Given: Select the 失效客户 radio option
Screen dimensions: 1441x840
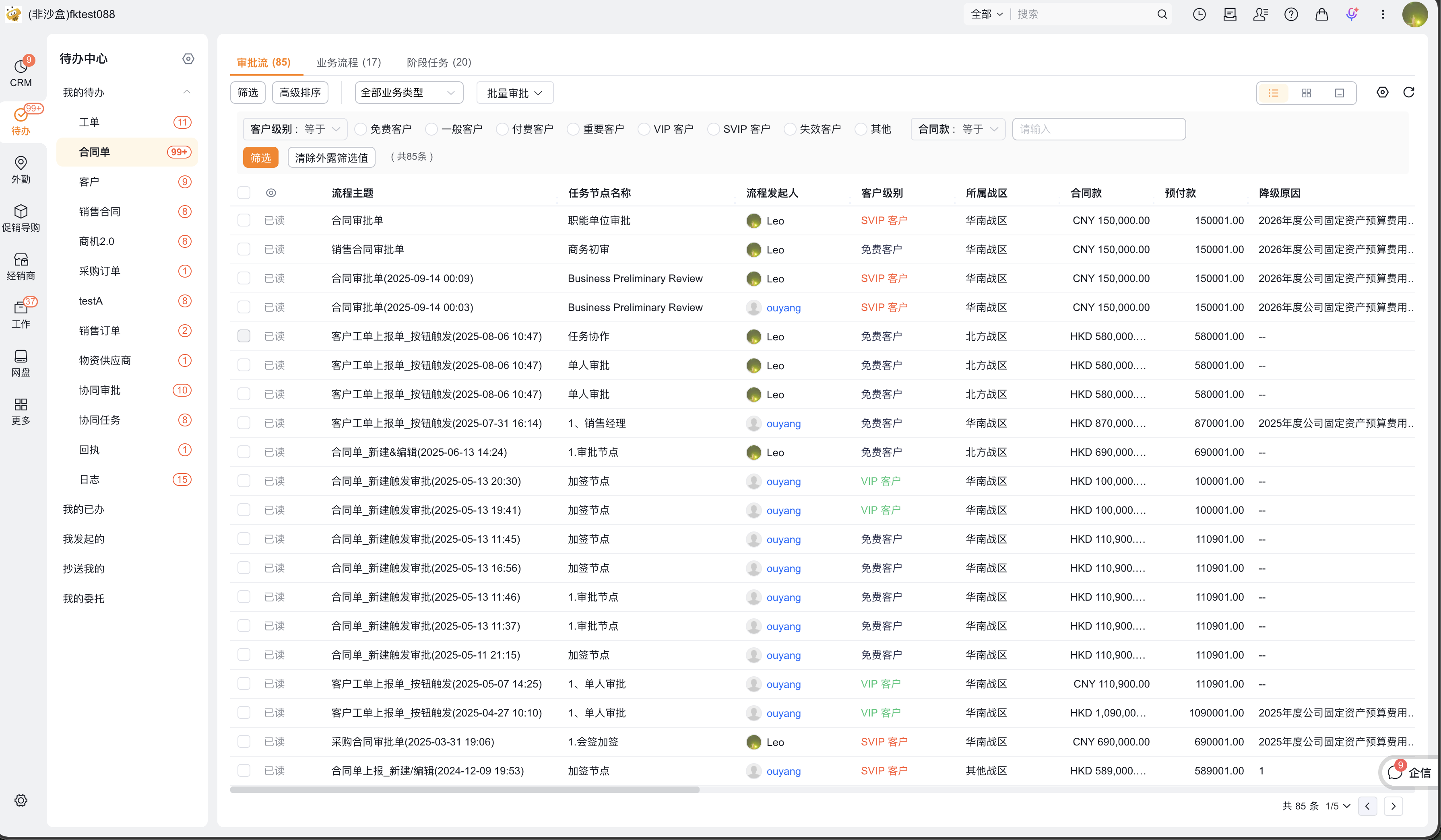Looking at the screenshot, I should pyautogui.click(x=790, y=129).
